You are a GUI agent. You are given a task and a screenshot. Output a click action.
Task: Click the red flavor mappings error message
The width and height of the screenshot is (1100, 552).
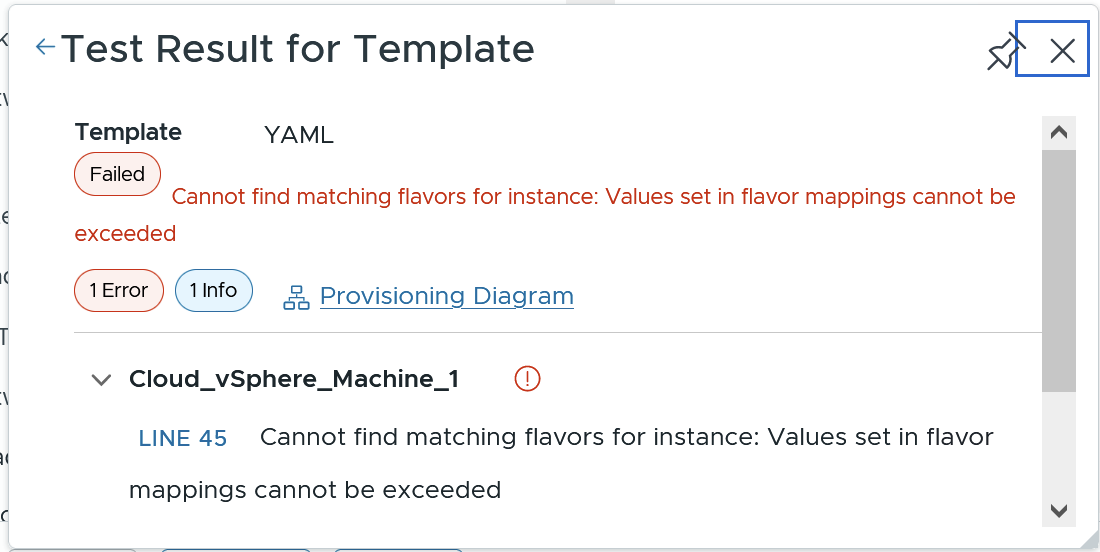[x=593, y=197]
